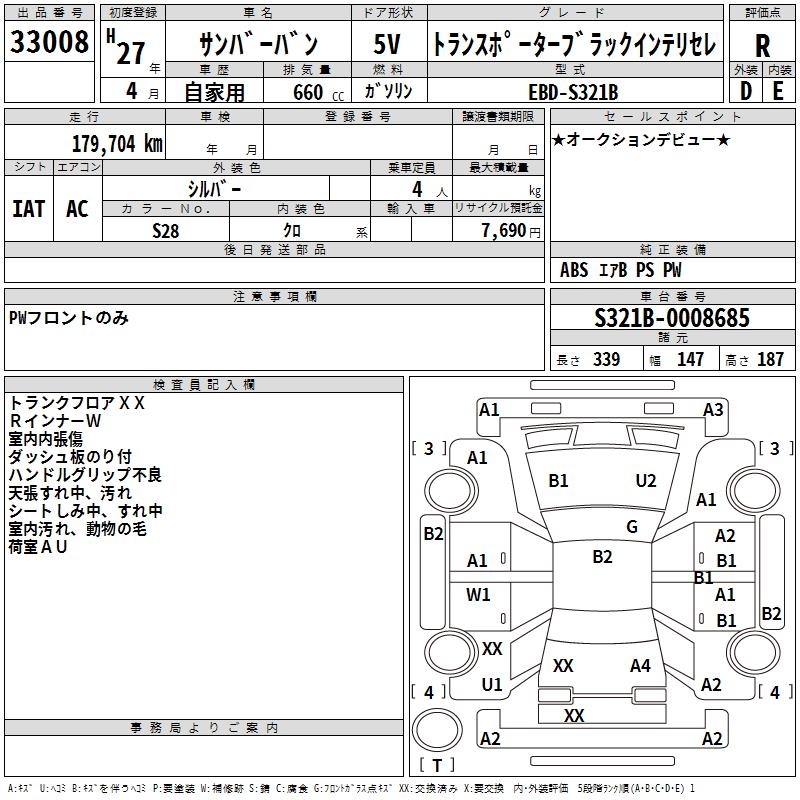Click the height value 187
This screenshot has height=800, width=800.
click(x=770, y=359)
